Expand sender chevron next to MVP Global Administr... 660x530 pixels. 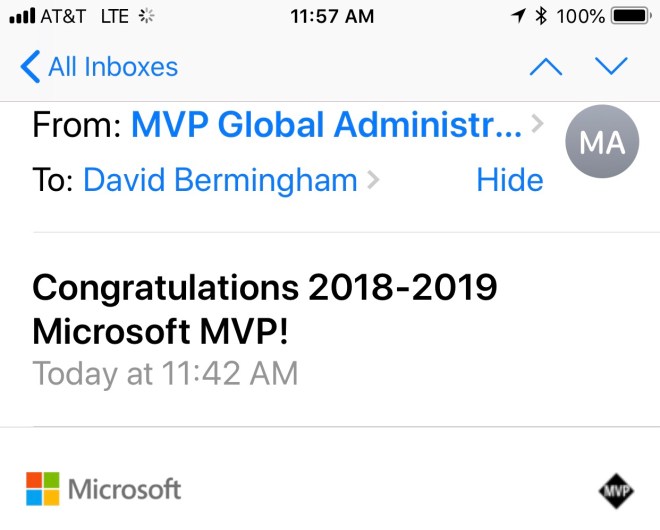[x=538, y=125]
